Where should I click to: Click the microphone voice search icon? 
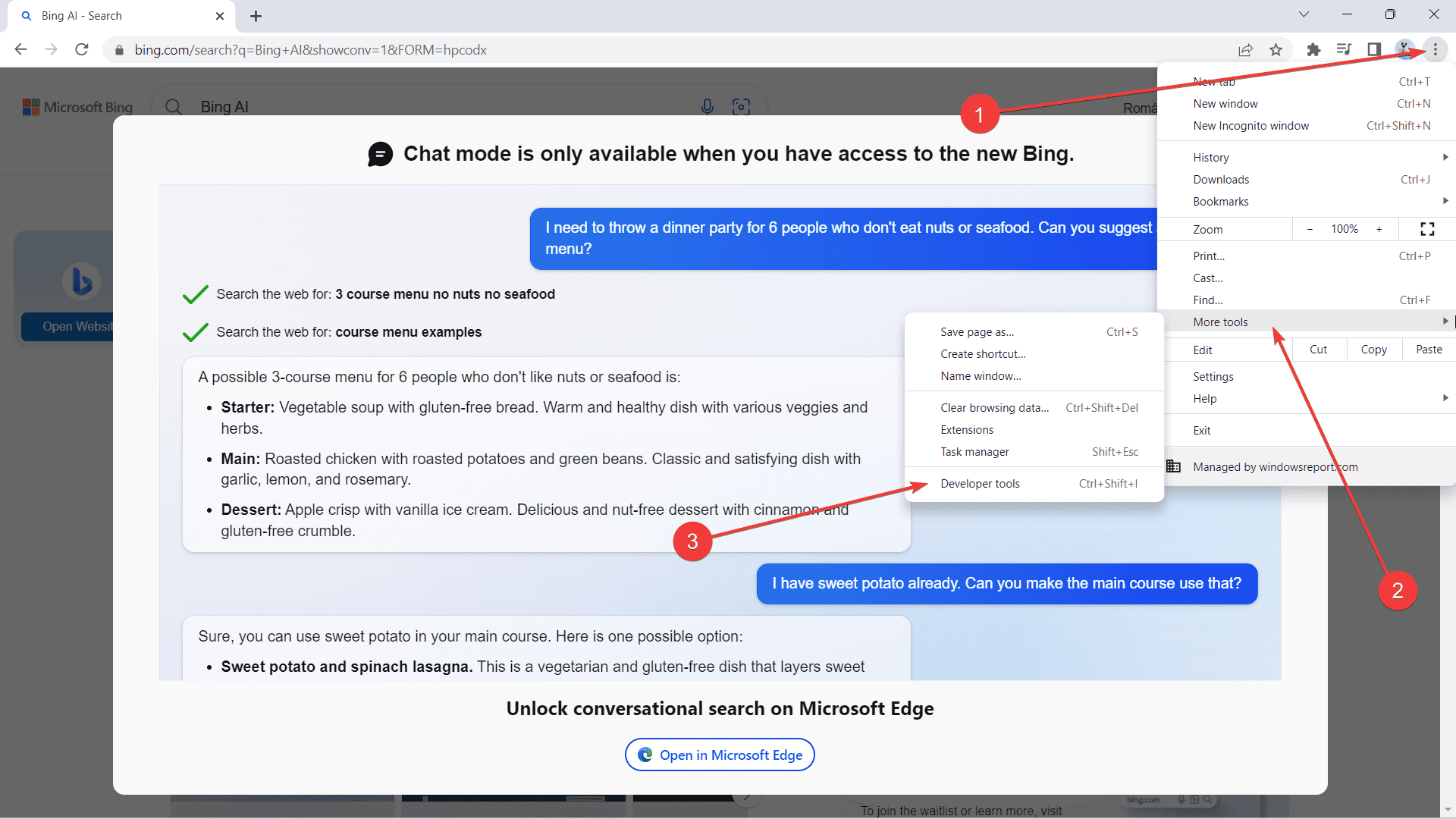point(708,107)
